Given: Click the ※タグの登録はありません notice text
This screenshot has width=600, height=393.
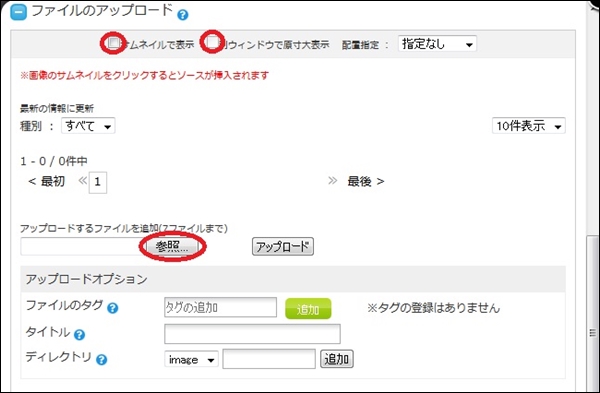Looking at the screenshot, I should 434,308.
